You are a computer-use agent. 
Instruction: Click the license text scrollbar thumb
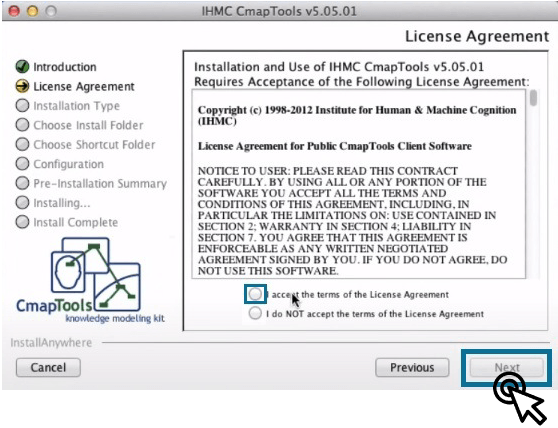(533, 98)
